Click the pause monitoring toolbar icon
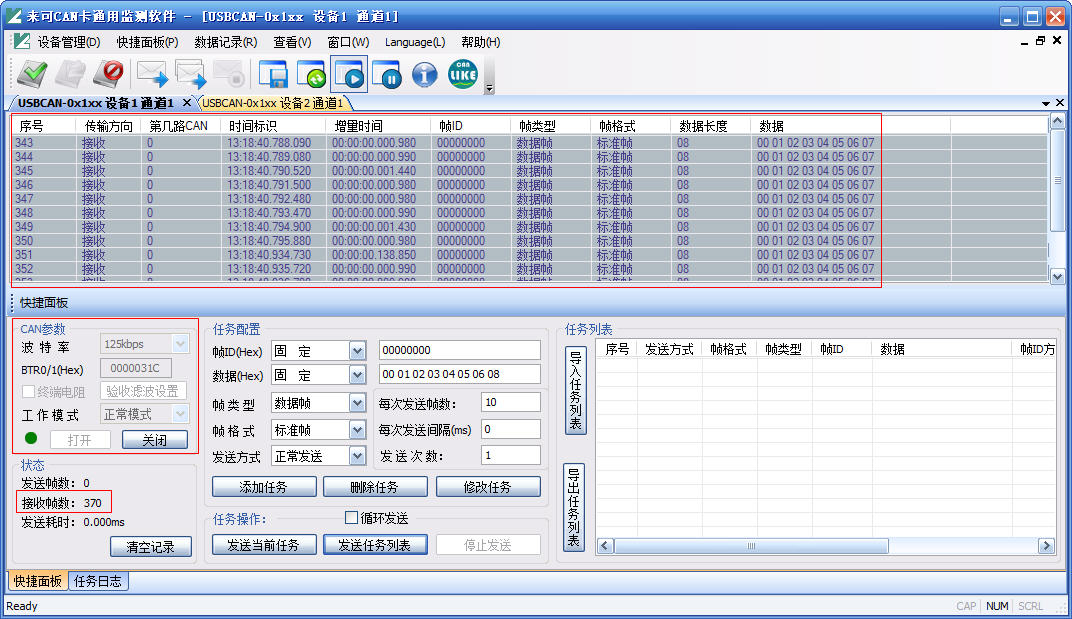Image resolution: width=1072 pixels, height=619 pixels. (x=385, y=74)
